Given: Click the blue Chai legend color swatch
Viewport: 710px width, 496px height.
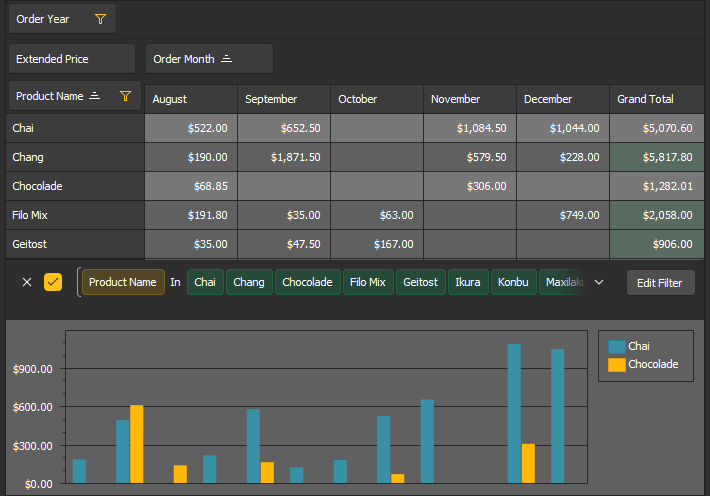Looking at the screenshot, I should click(x=617, y=347).
